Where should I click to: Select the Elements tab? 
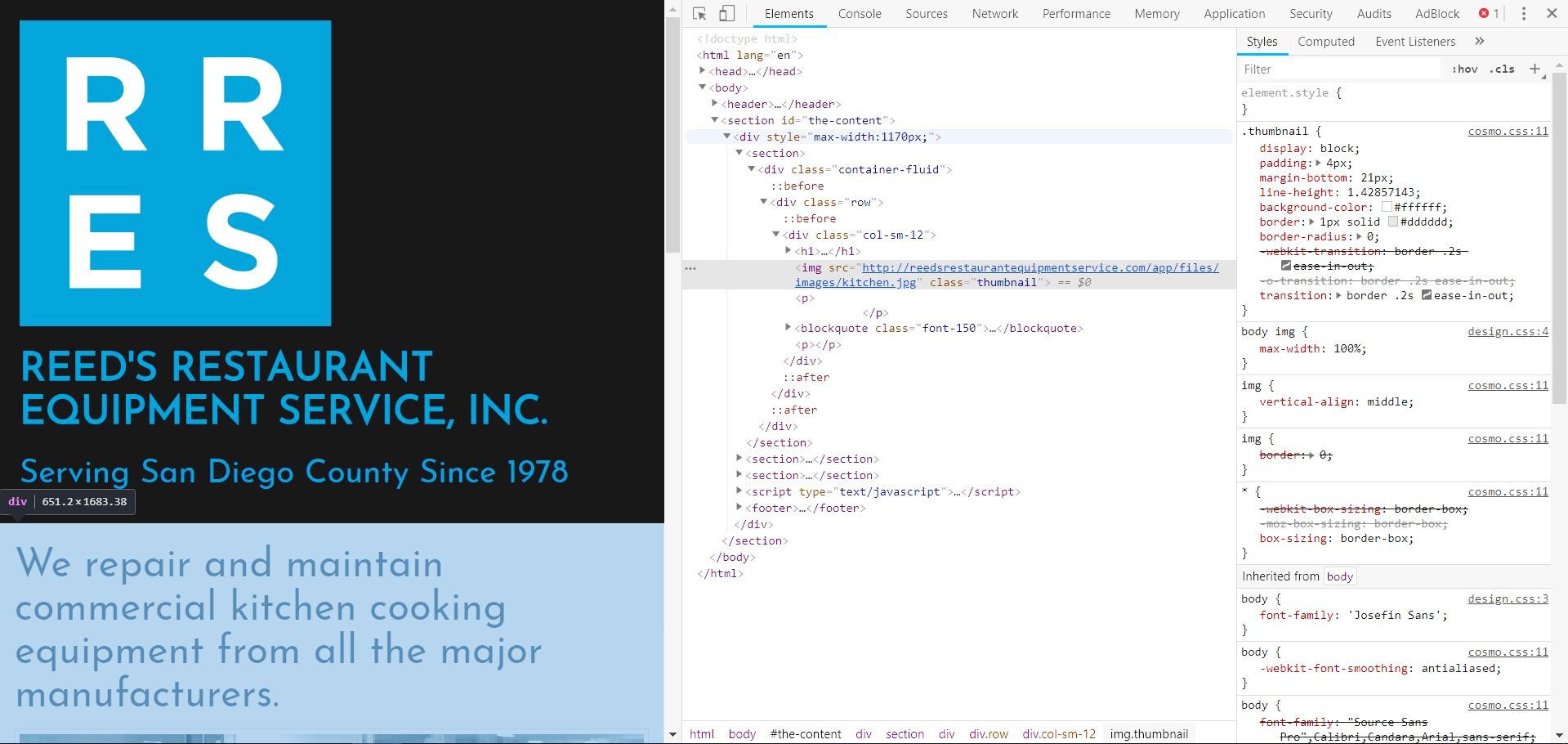789,14
